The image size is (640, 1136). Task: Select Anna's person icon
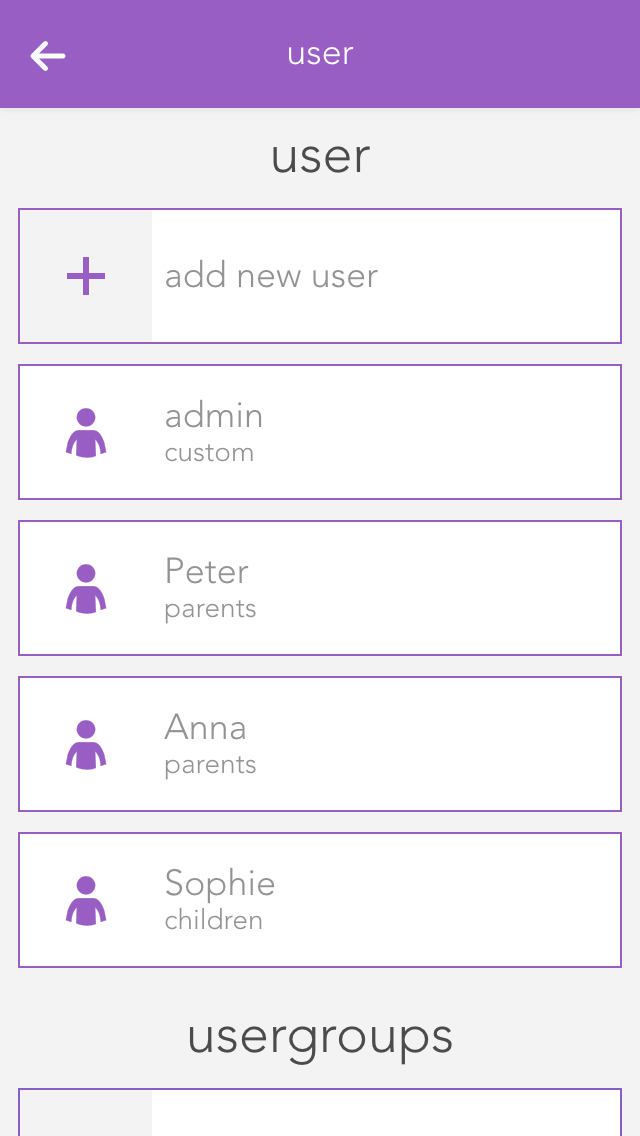(86, 745)
